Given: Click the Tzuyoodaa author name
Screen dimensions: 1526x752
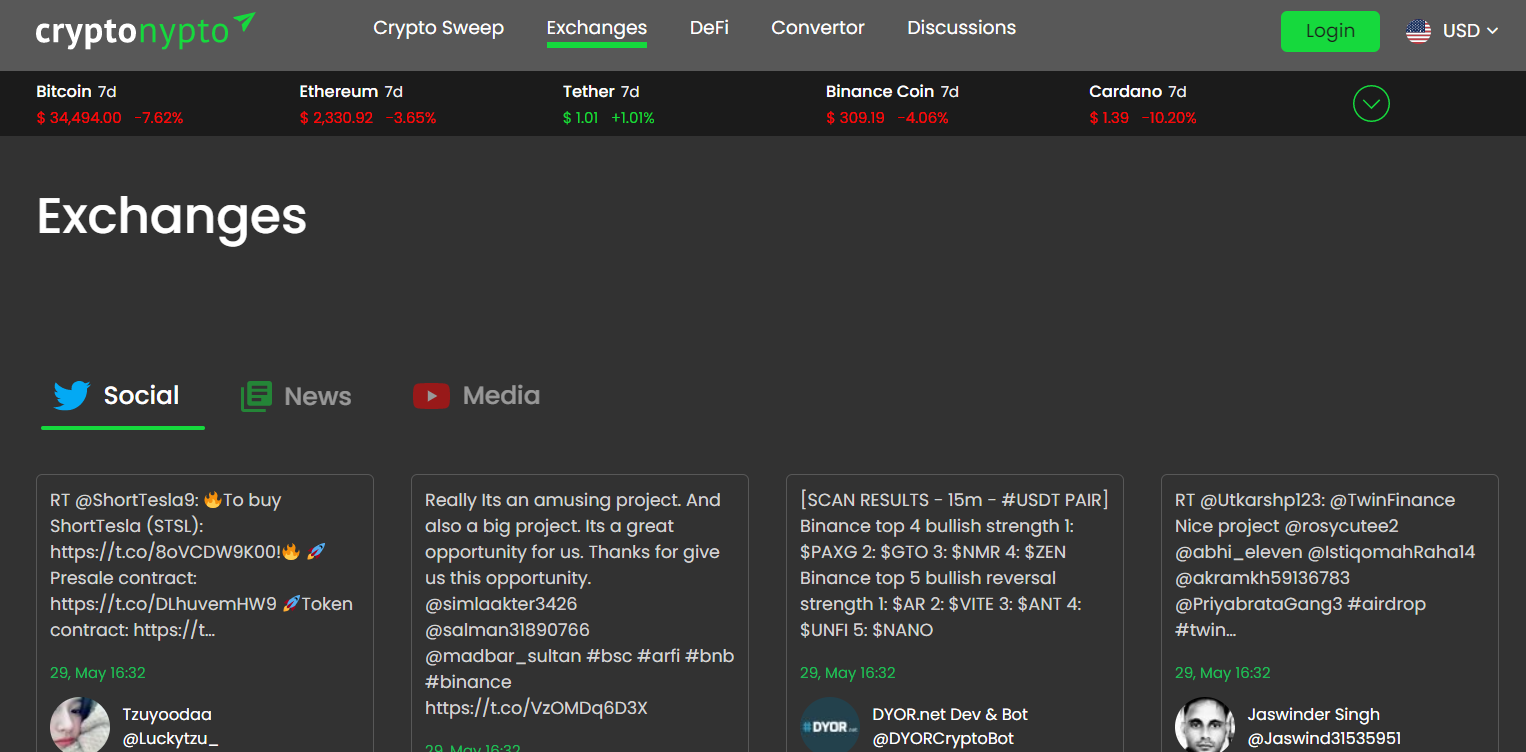Looking at the screenshot, I should tap(167, 714).
